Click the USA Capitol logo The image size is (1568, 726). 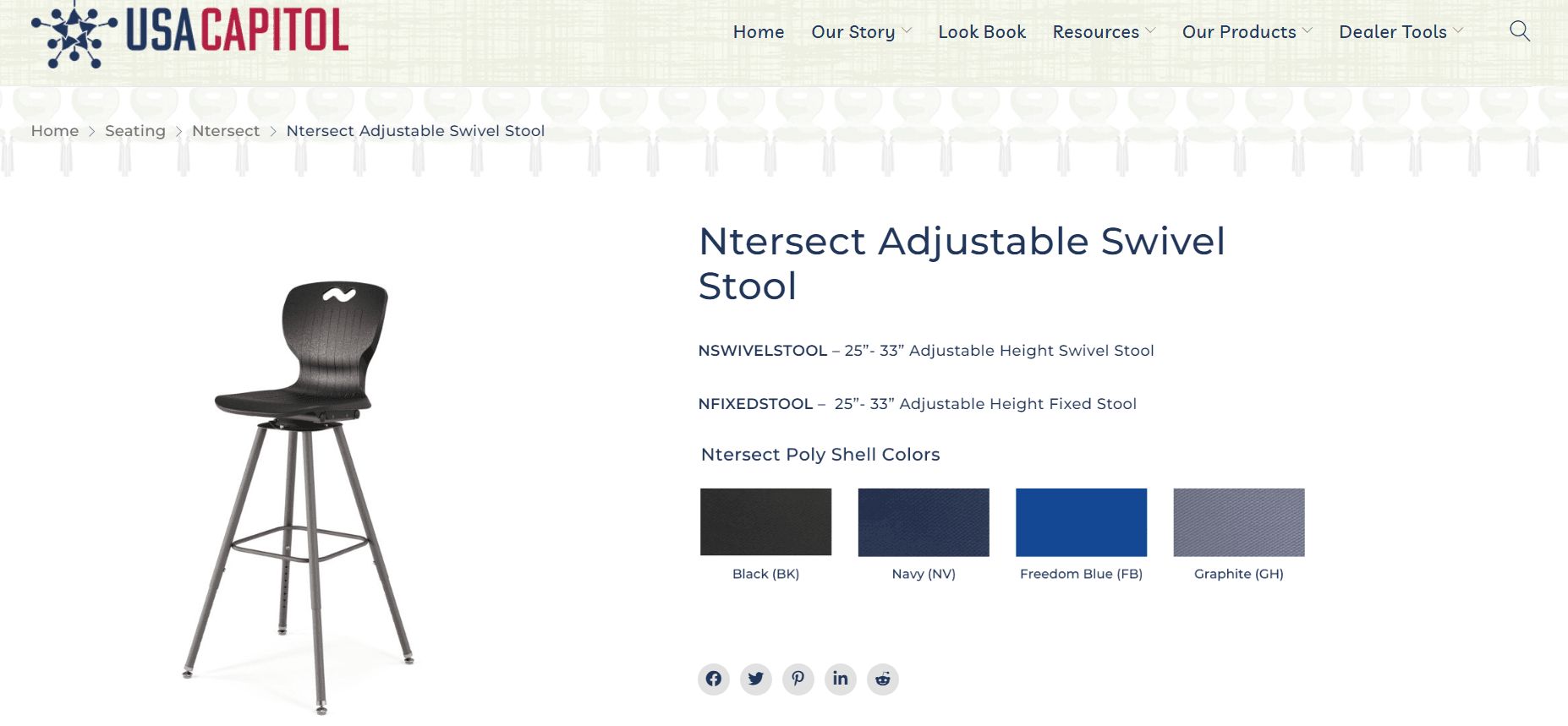coord(190,32)
